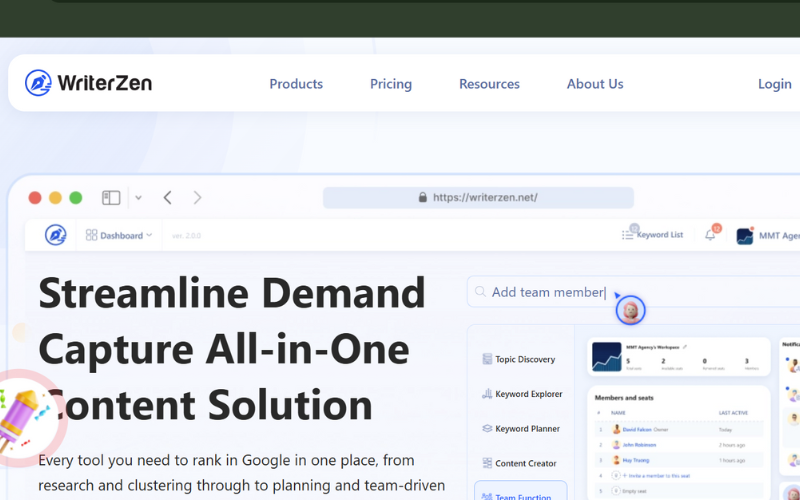Click the WriterZen logo in the header
Screen dimensions: 800x500
point(88,83)
